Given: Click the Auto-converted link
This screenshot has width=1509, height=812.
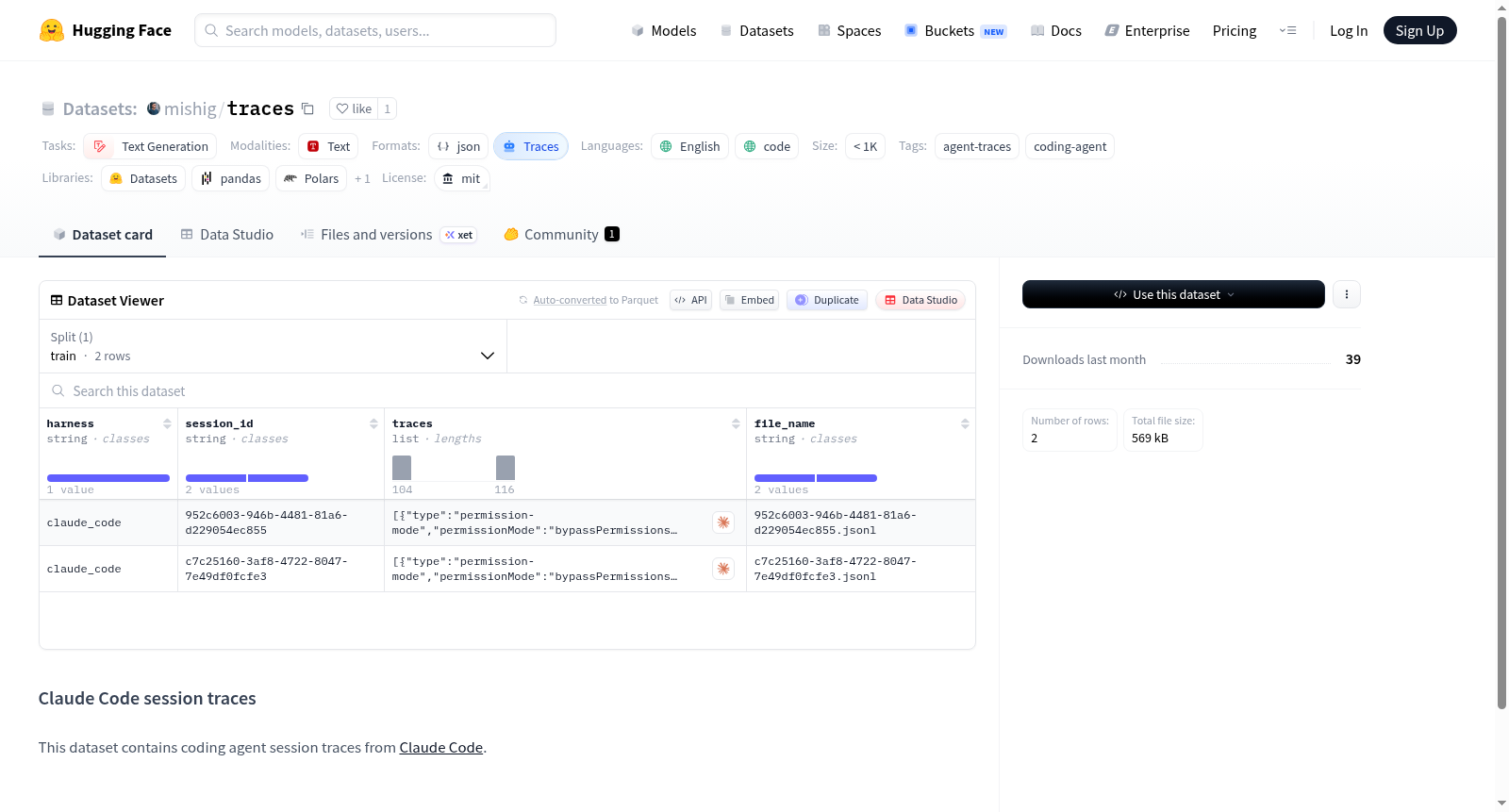Looking at the screenshot, I should coord(570,300).
